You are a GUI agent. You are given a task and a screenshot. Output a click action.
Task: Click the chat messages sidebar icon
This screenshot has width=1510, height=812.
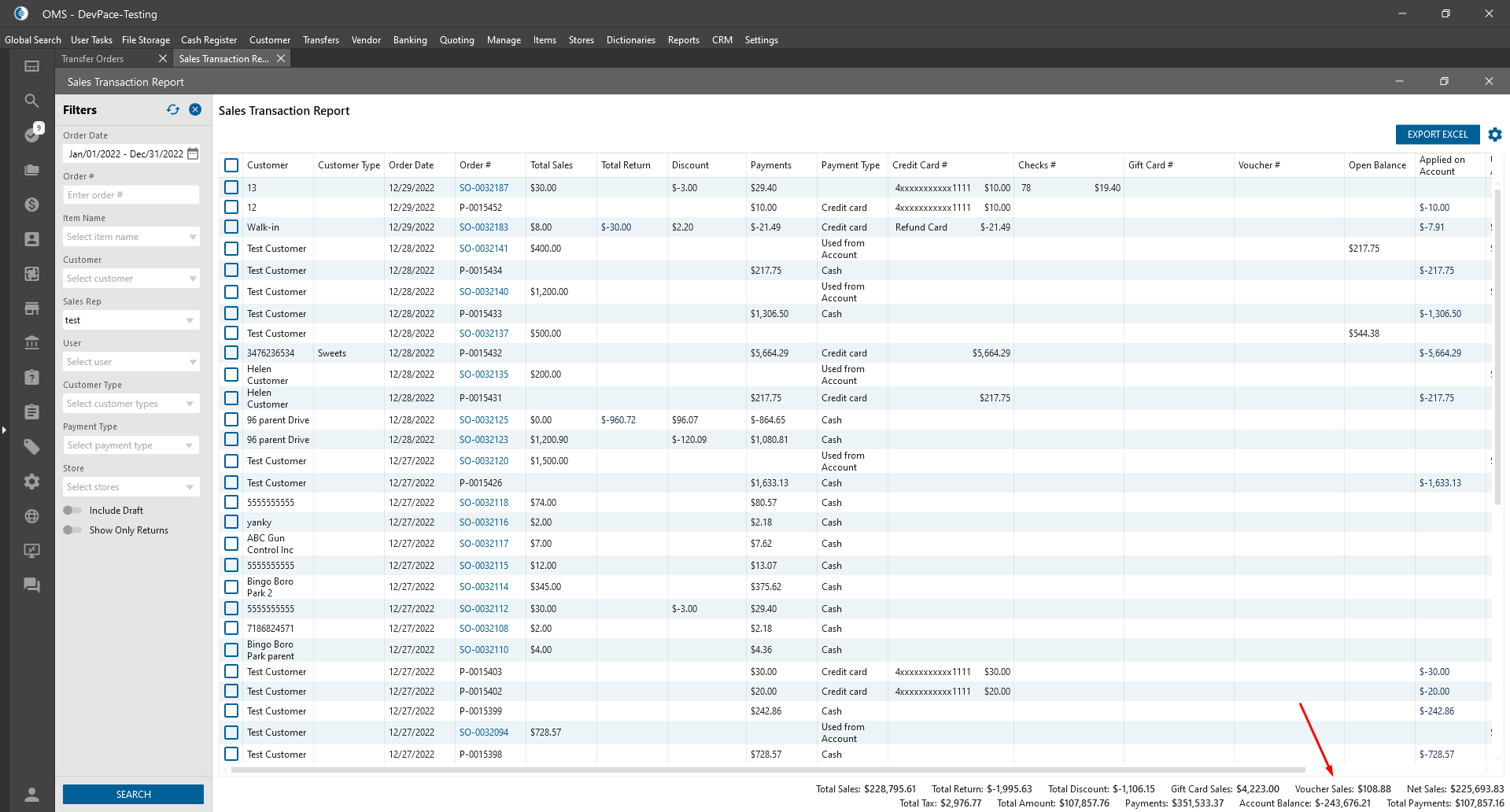pyautogui.click(x=31, y=585)
